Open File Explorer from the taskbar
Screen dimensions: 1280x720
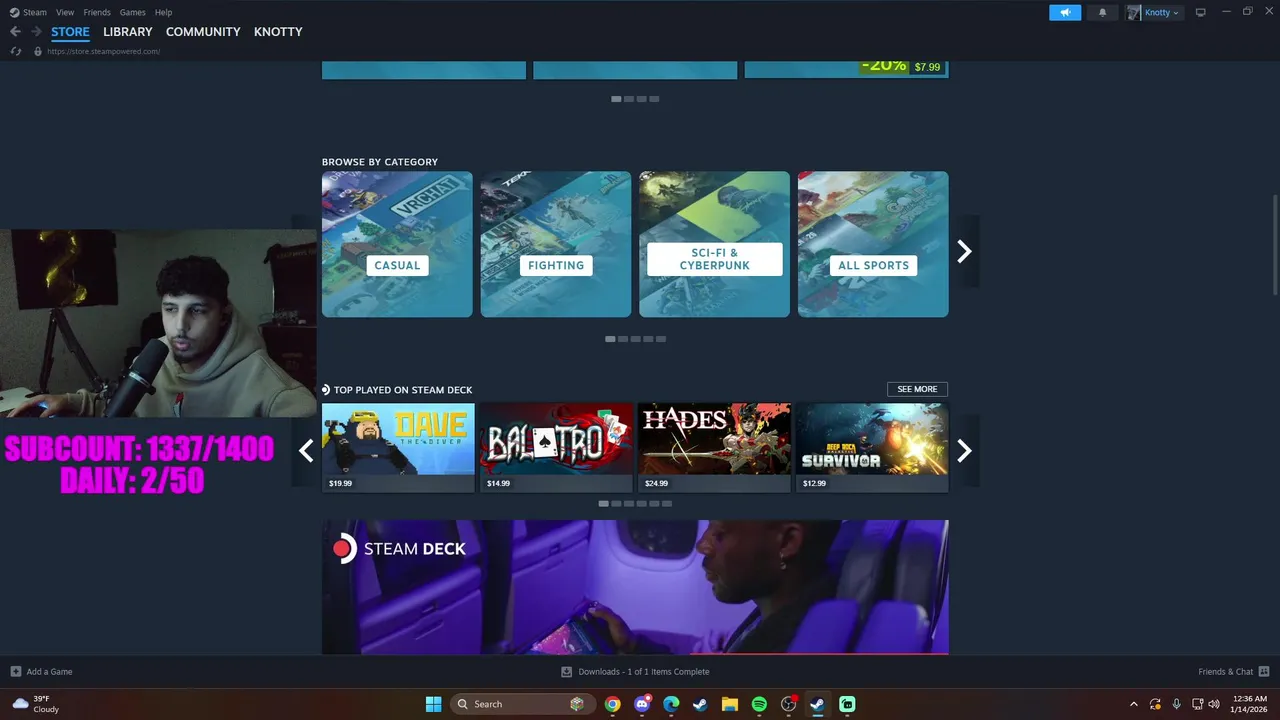(730, 704)
